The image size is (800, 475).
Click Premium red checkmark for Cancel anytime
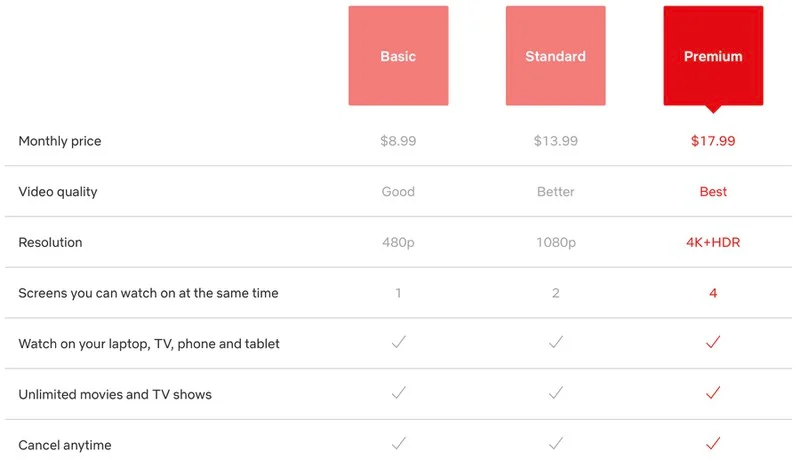click(713, 443)
